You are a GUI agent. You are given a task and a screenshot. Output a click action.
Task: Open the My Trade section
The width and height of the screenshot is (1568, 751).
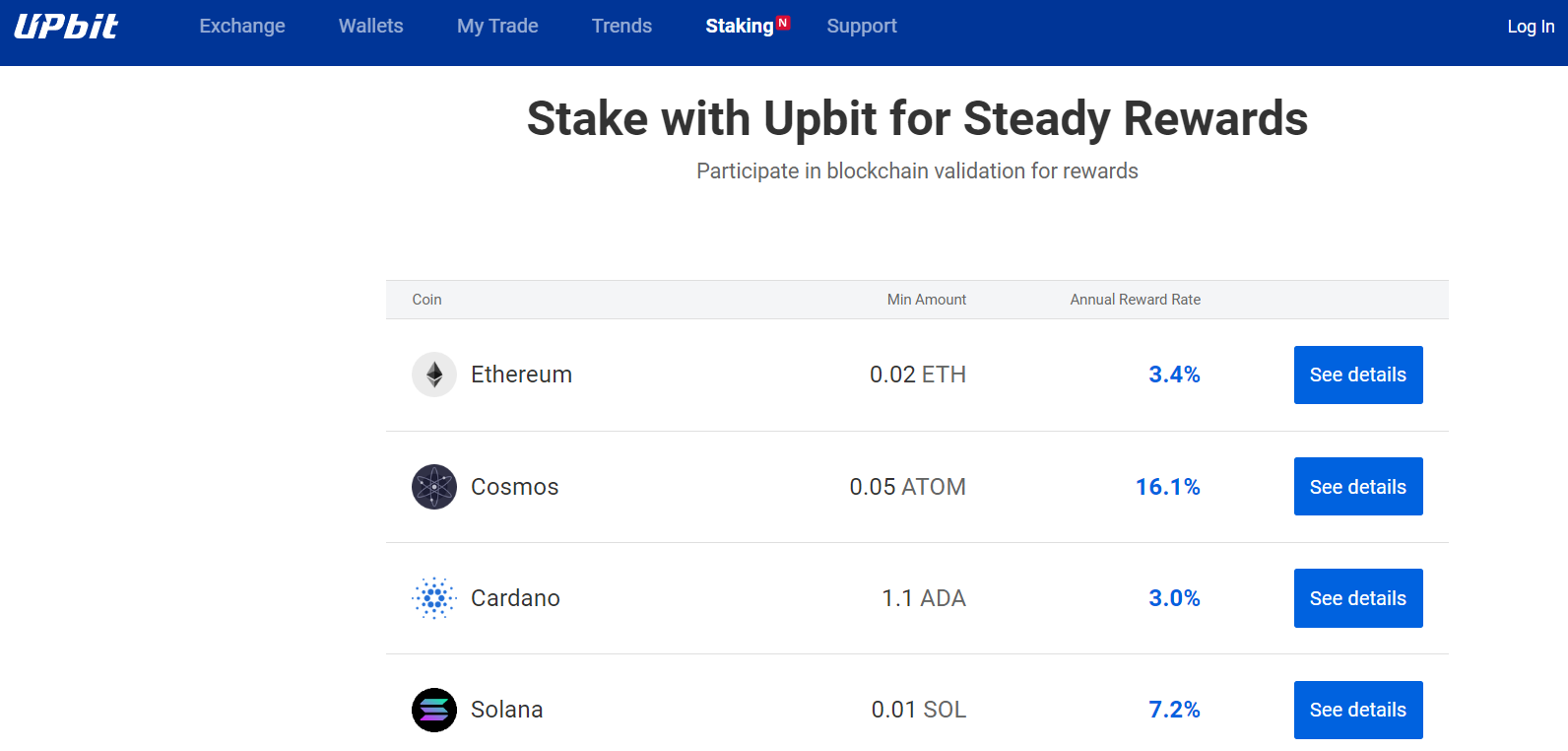tap(497, 26)
